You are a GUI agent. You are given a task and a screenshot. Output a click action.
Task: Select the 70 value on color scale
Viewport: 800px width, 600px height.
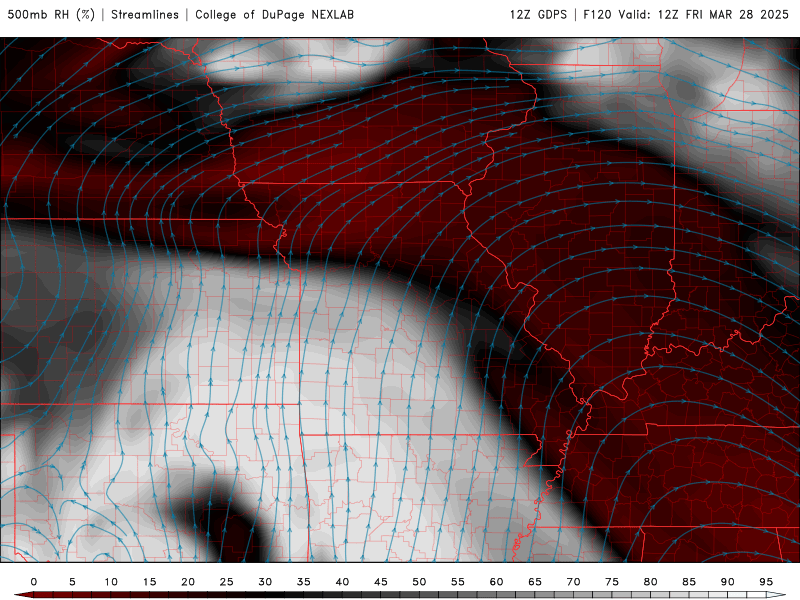[x=573, y=582]
